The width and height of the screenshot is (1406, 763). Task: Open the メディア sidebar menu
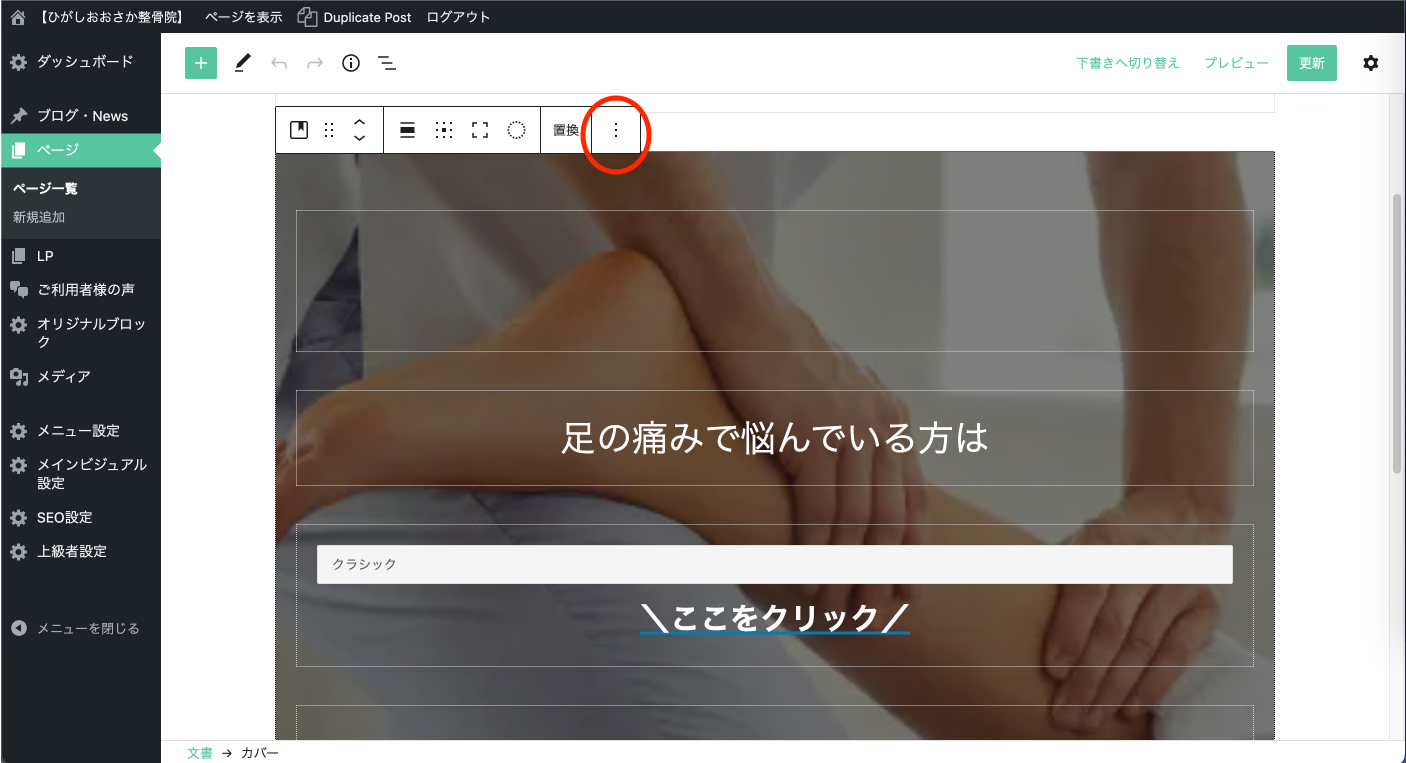[63, 377]
